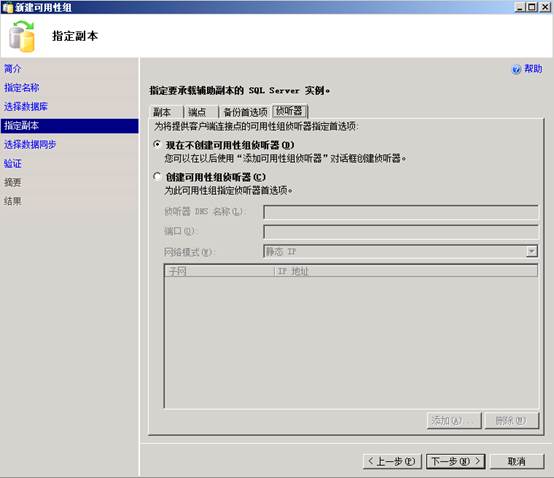Go to 选择数据同步 step in sidebar
The height and width of the screenshot is (478, 554).
pyautogui.click(x=30, y=144)
